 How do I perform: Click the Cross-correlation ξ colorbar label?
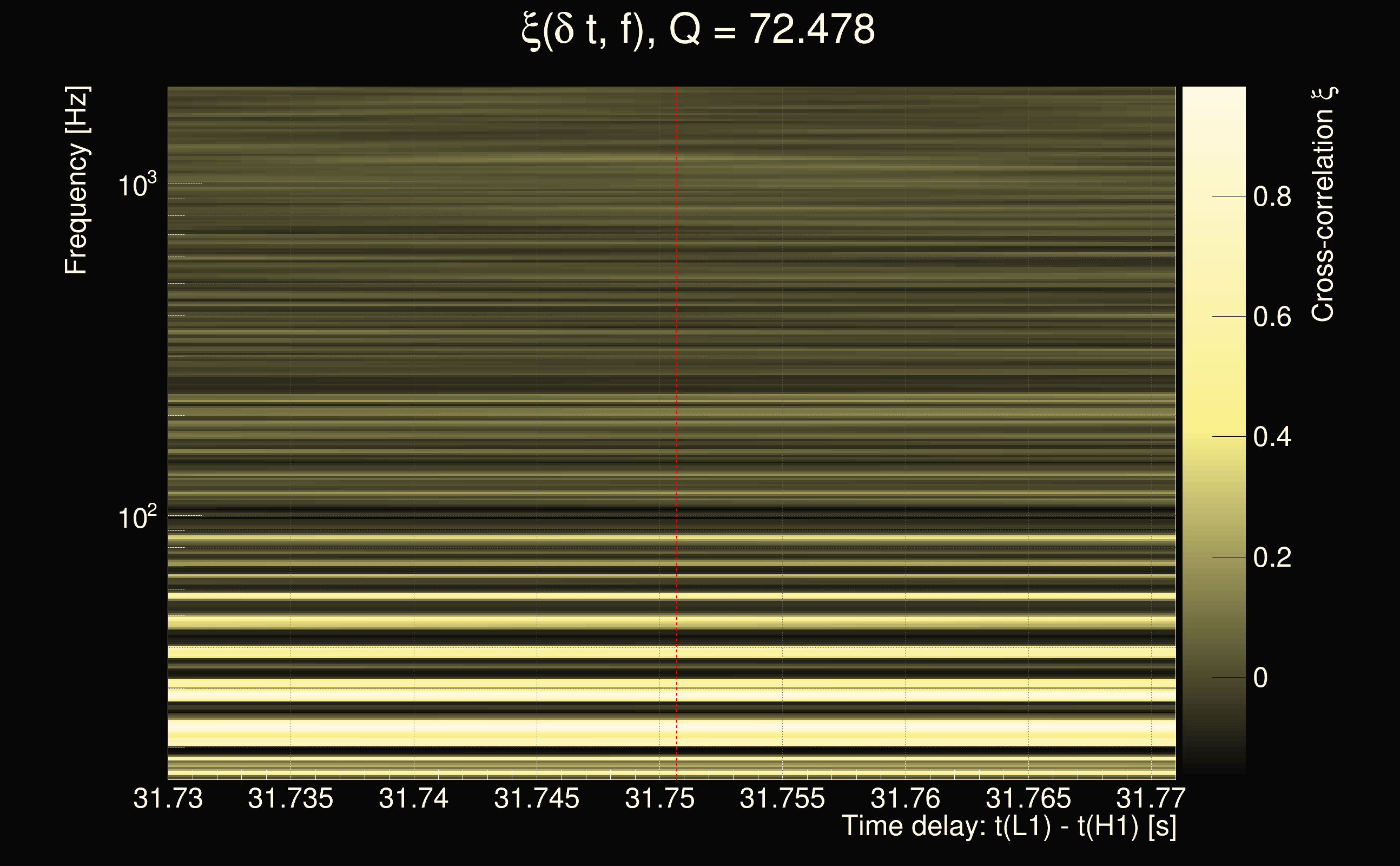click(x=1324, y=205)
